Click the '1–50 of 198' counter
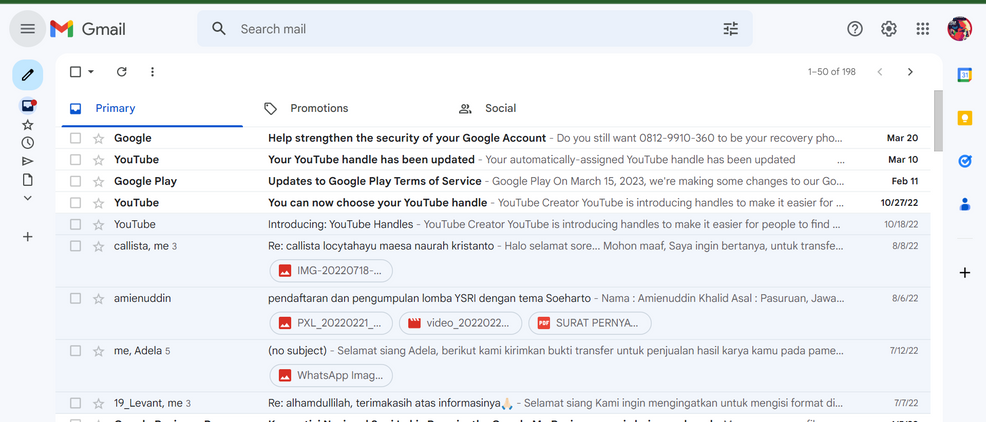Image resolution: width=986 pixels, height=422 pixels. coord(831,72)
